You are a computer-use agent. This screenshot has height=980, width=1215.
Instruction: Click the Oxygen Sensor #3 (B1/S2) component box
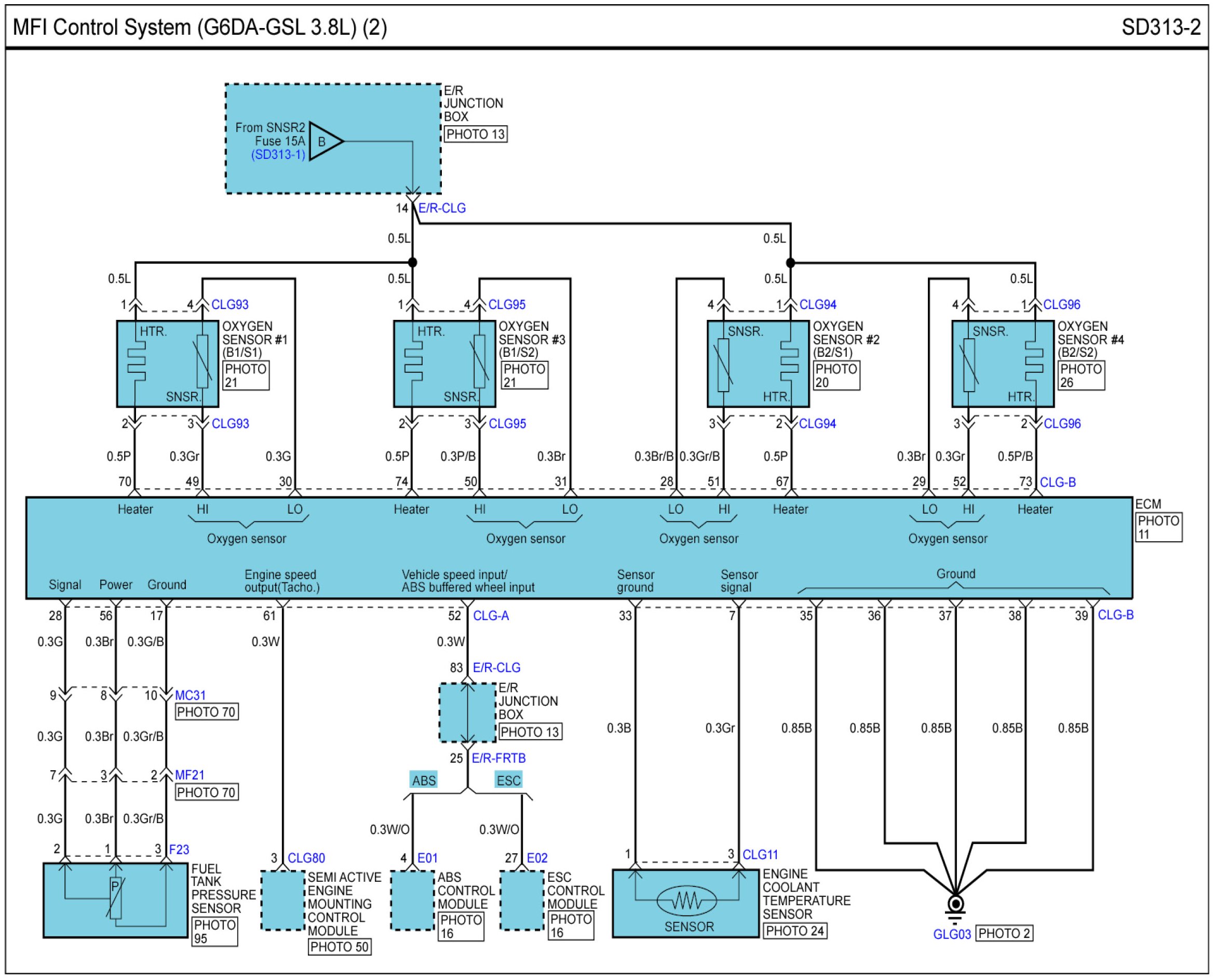pos(444,364)
